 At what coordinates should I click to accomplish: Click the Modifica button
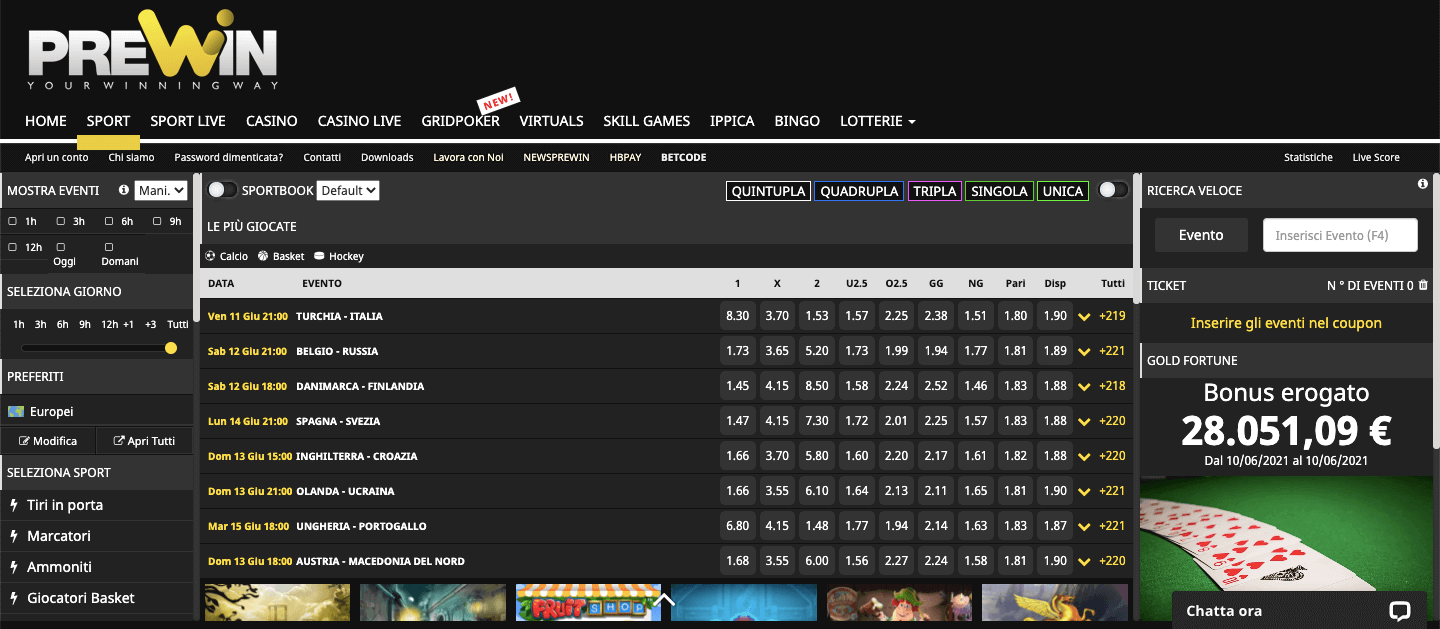[48, 441]
